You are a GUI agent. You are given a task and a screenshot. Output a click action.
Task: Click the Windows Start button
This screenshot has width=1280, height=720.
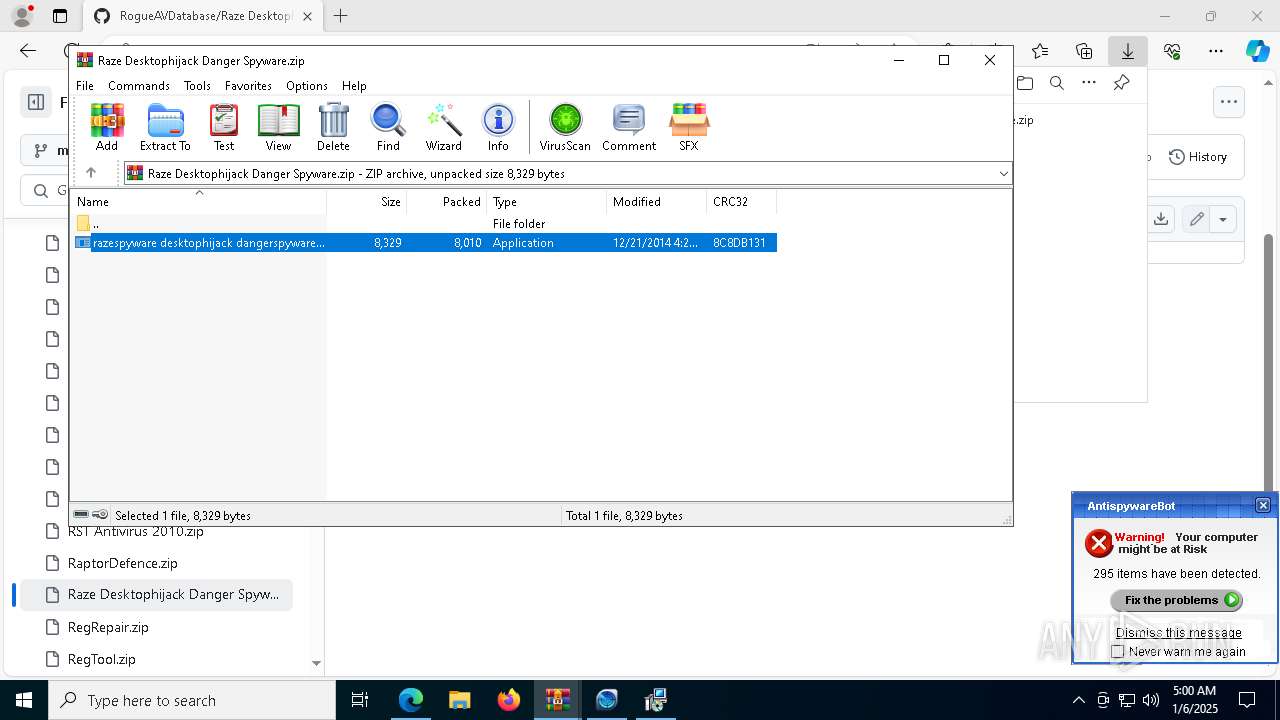pos(24,700)
